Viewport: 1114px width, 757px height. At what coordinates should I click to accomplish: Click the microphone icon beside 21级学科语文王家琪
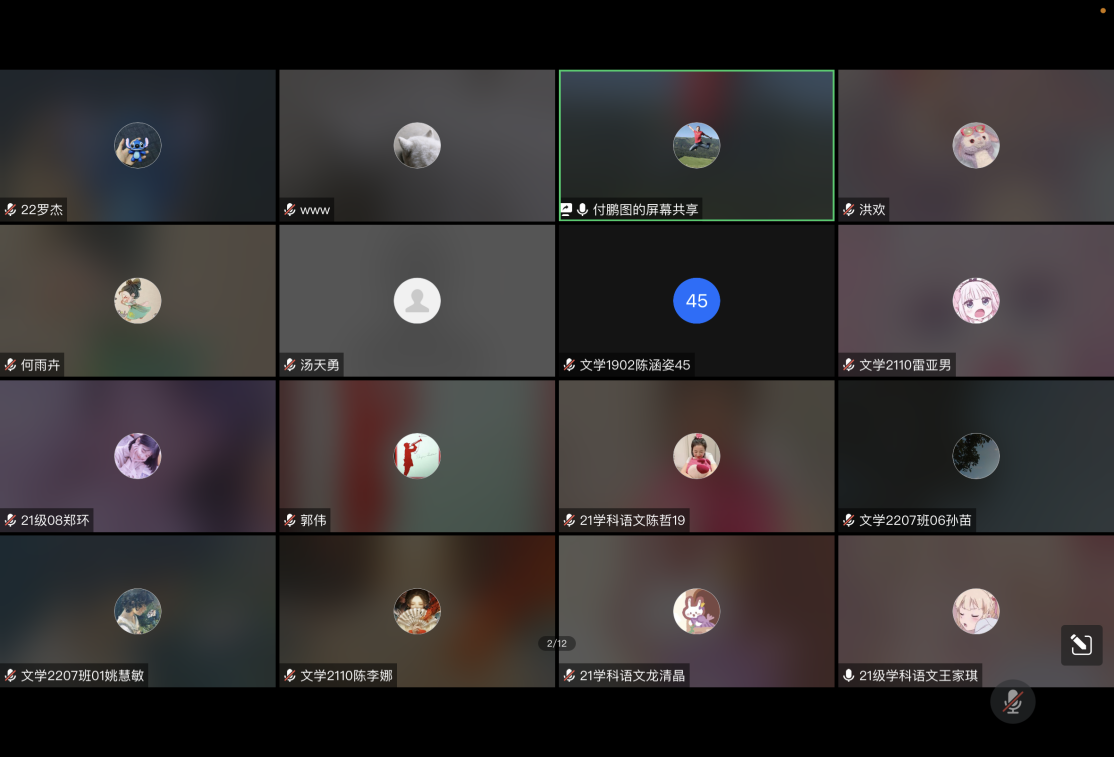(849, 675)
